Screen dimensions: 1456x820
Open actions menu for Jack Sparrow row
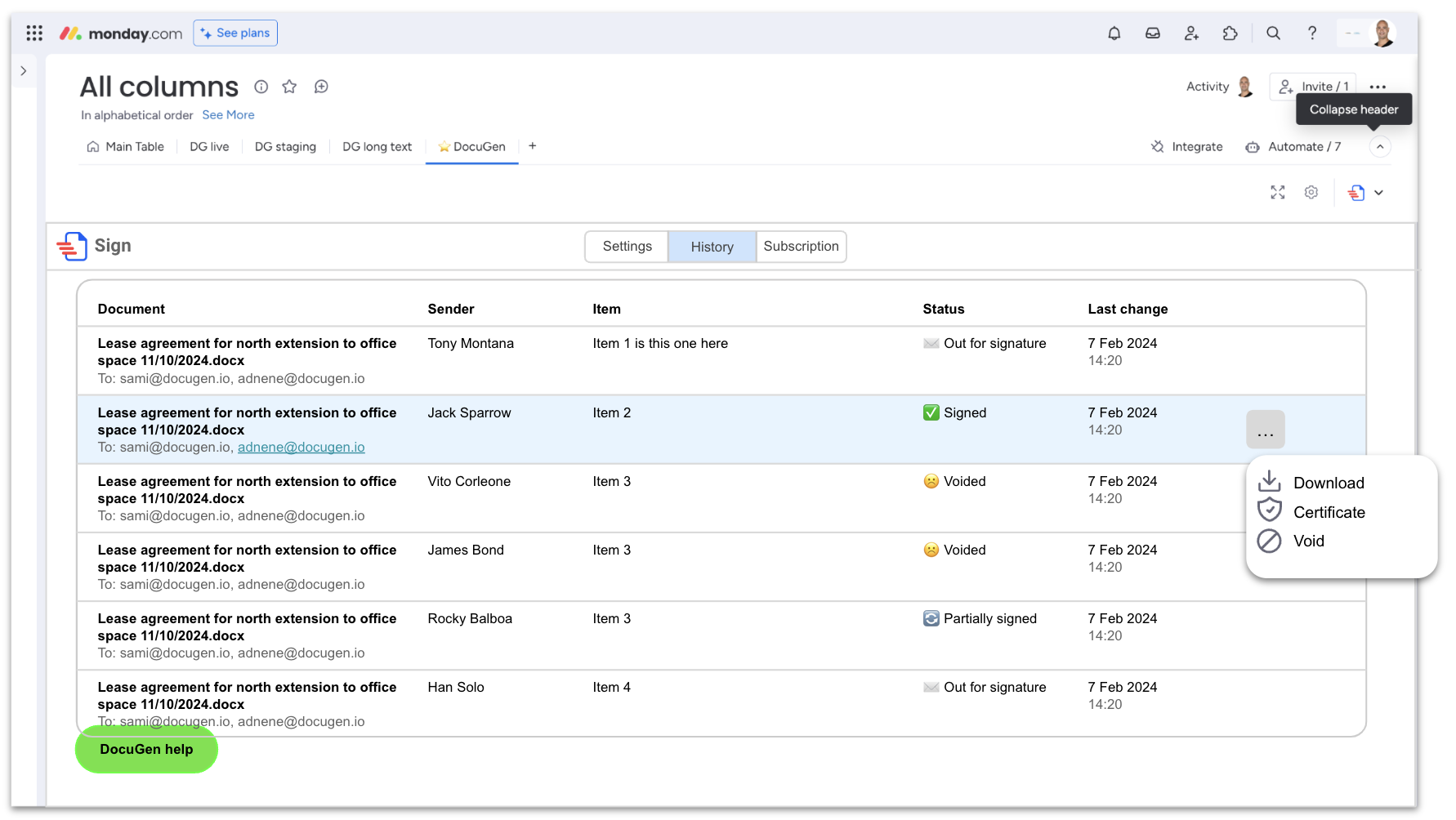[x=1266, y=430]
